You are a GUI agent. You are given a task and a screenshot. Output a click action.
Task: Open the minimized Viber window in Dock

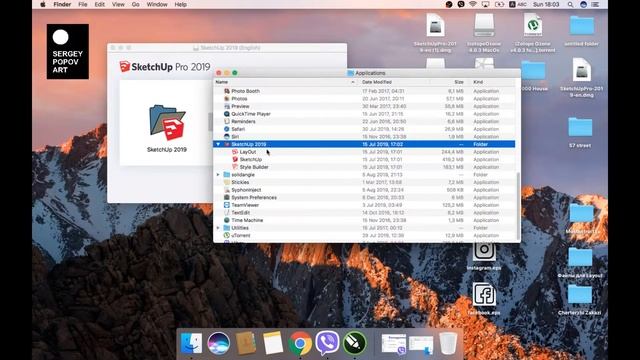click(x=393, y=344)
